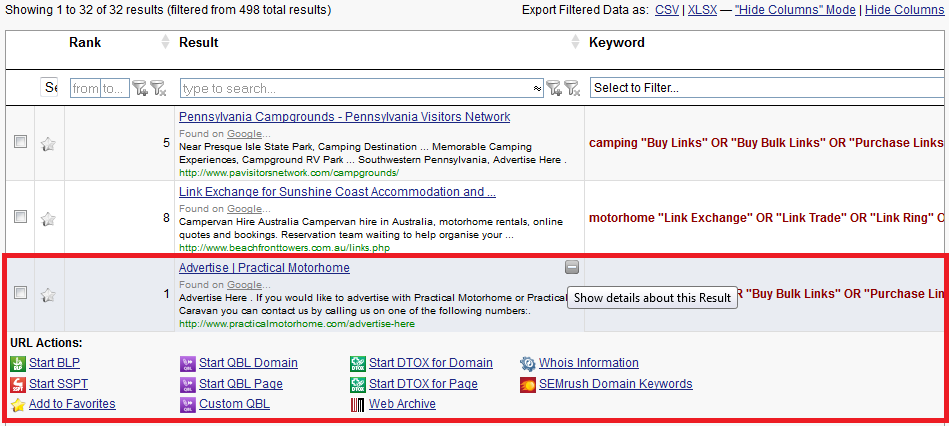Click the Start BLP link

tap(54, 363)
